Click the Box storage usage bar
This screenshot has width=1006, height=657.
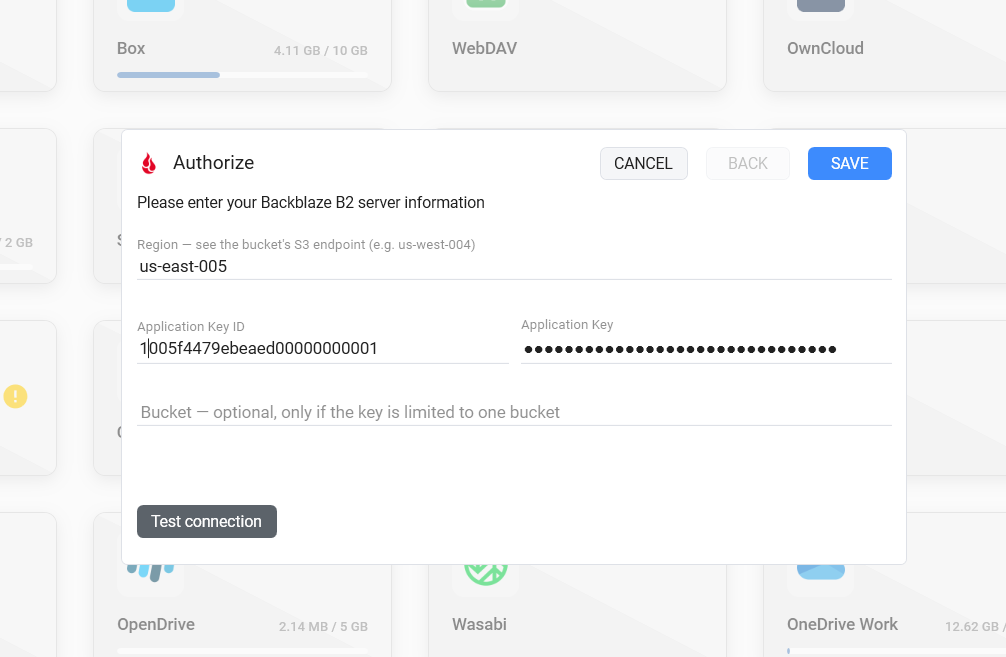click(243, 75)
